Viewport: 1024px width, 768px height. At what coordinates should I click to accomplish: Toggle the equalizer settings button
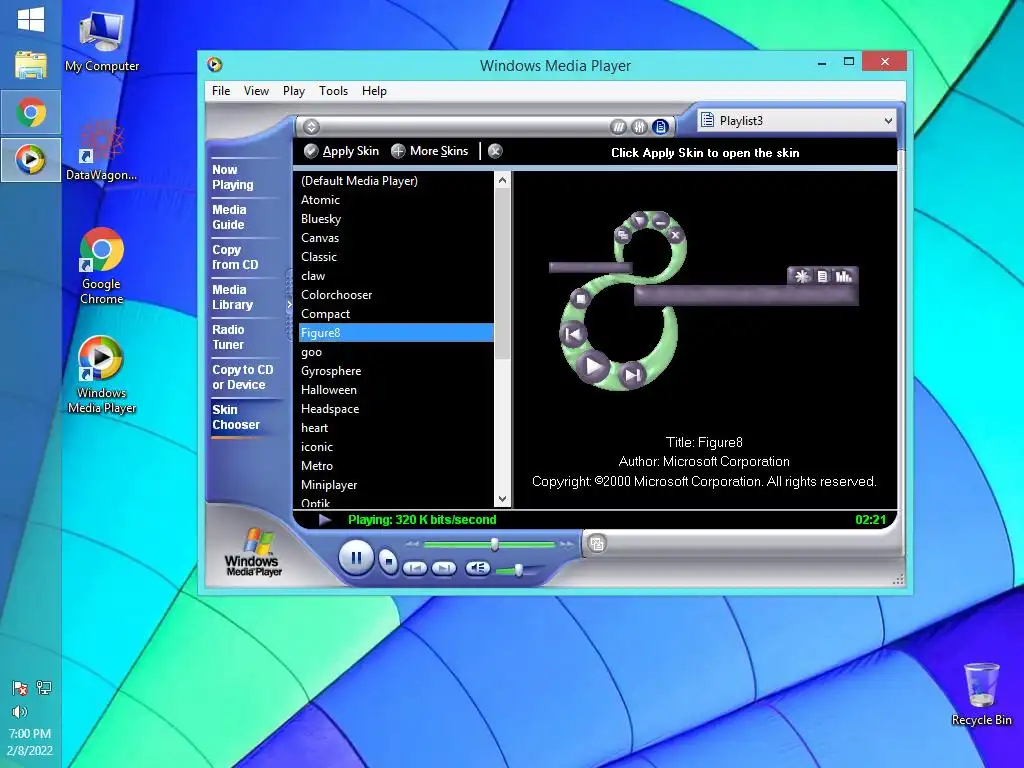tap(639, 127)
